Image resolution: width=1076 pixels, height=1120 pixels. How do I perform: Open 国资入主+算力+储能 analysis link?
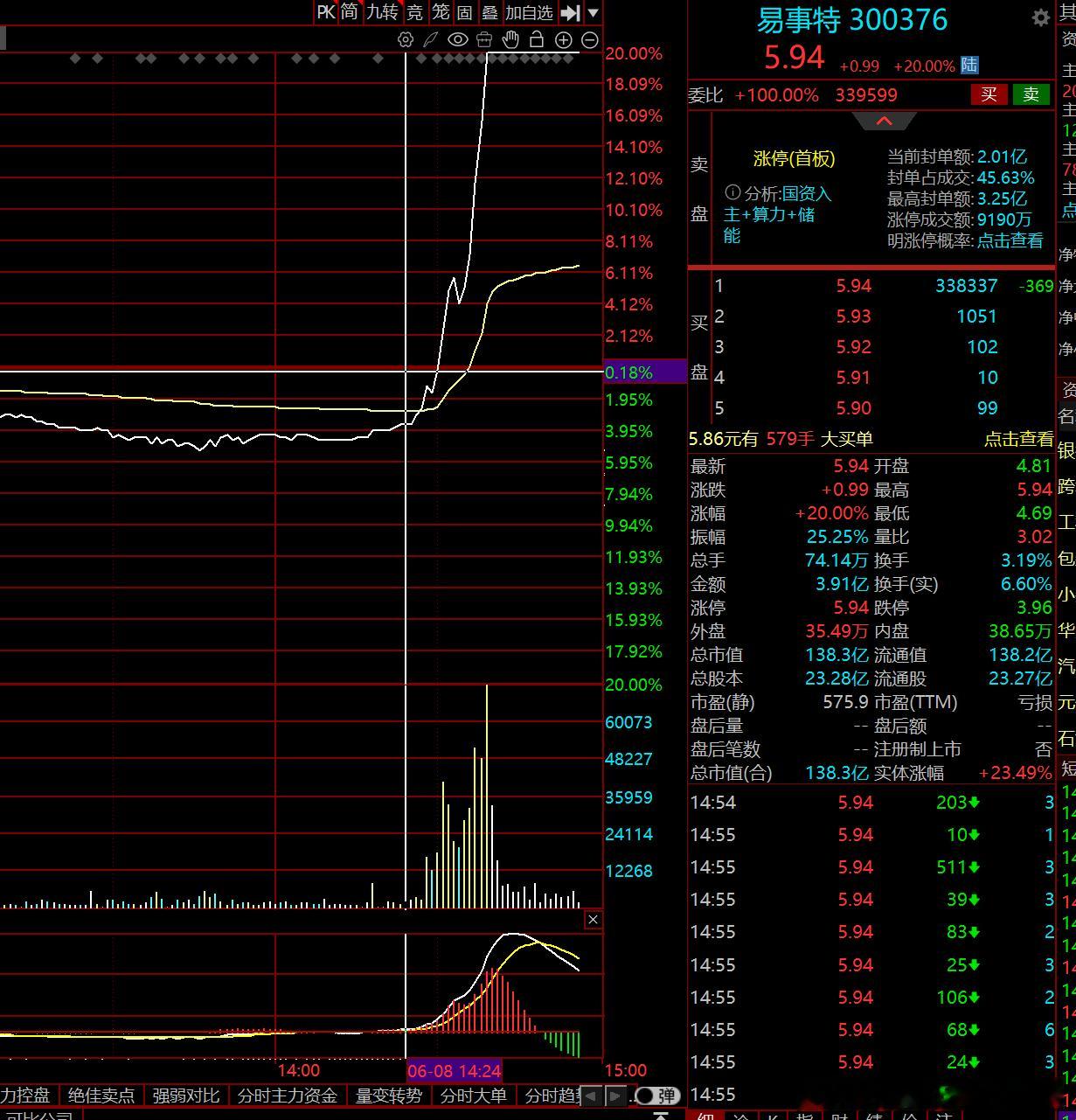(x=778, y=214)
